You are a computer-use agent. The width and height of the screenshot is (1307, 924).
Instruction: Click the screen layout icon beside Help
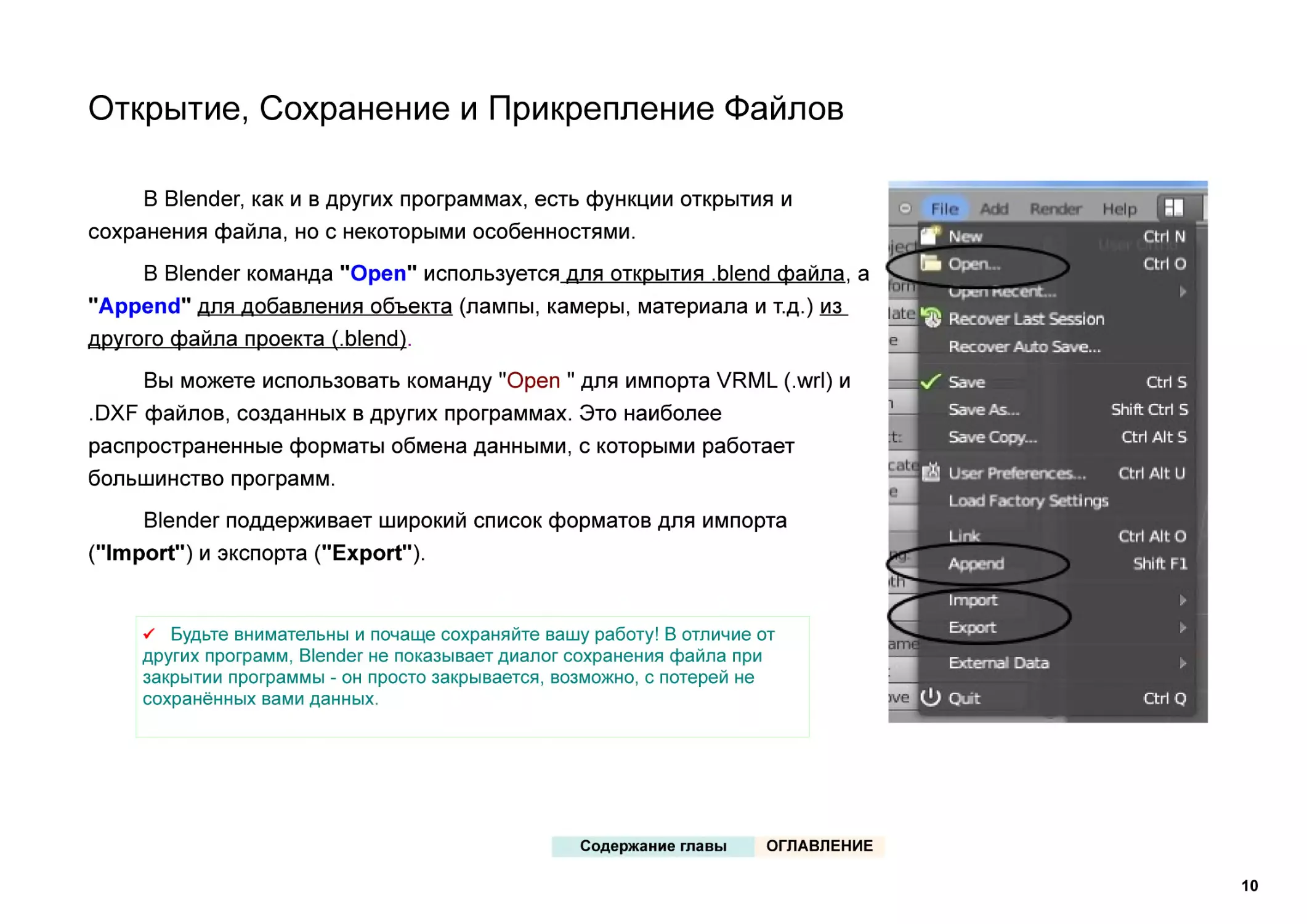pyautogui.click(x=1174, y=208)
